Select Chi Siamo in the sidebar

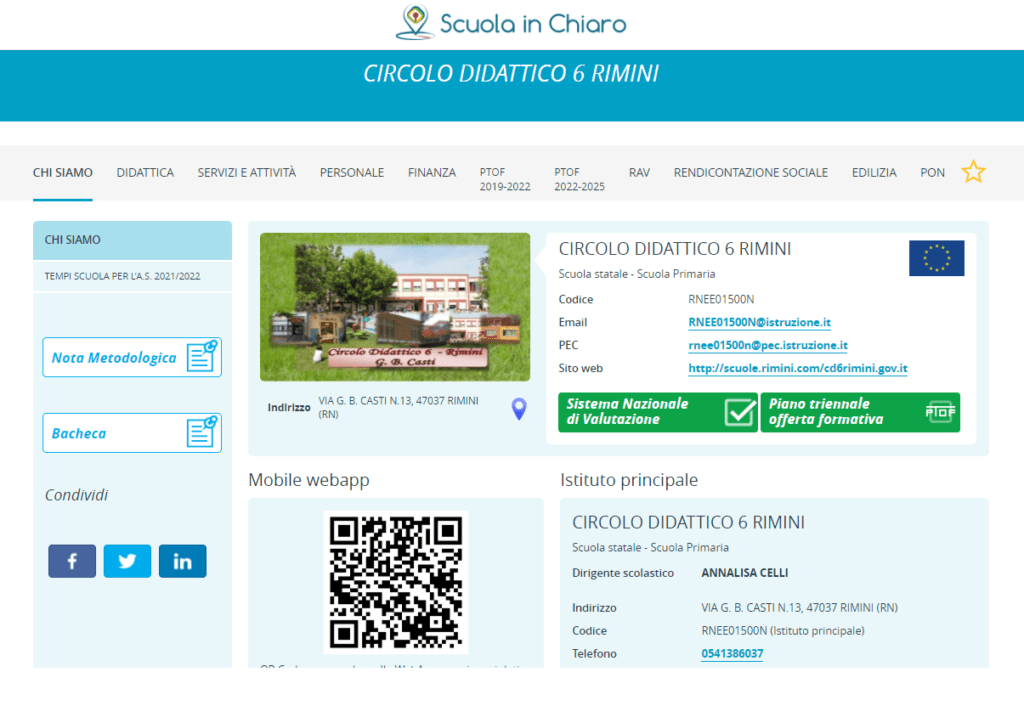133,240
